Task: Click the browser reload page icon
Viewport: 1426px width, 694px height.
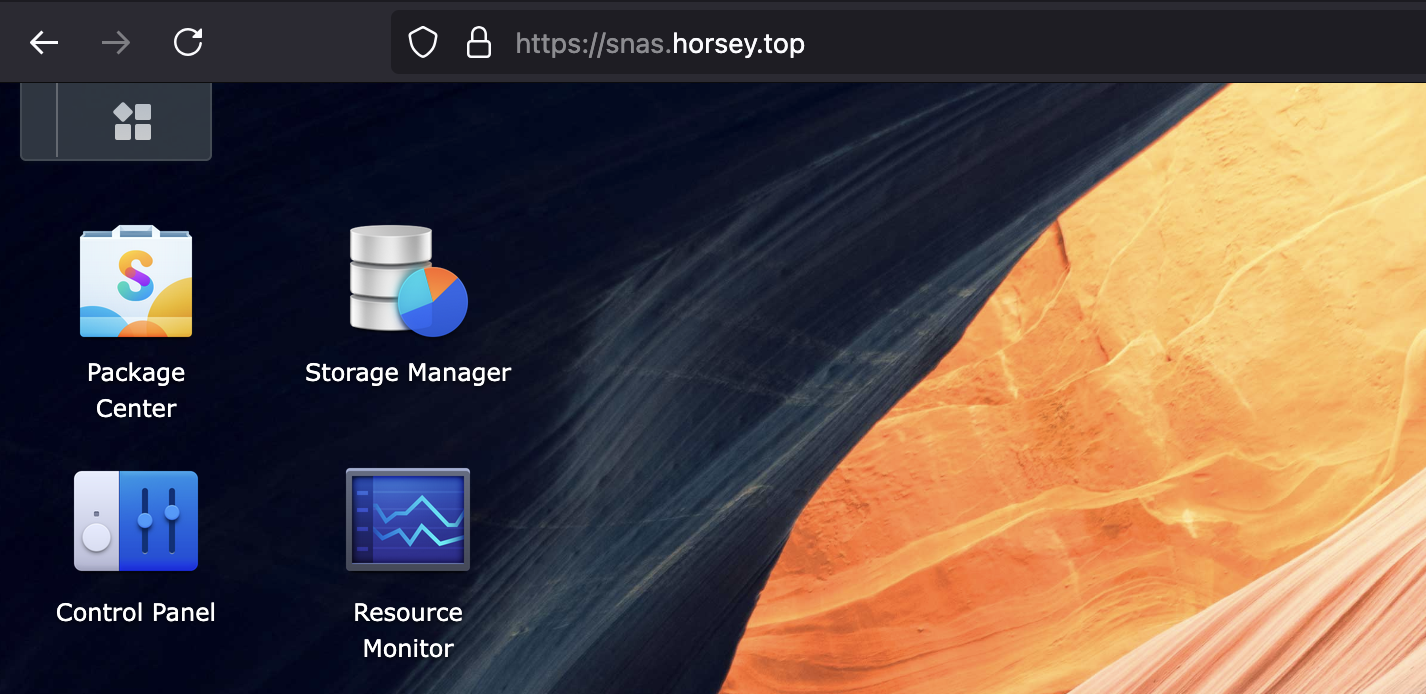Action: [x=188, y=42]
